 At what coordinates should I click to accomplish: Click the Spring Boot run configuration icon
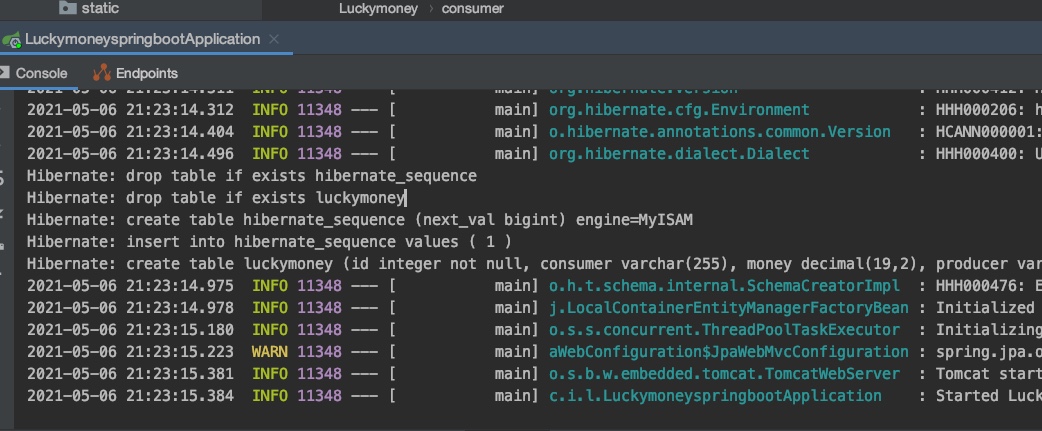11,40
